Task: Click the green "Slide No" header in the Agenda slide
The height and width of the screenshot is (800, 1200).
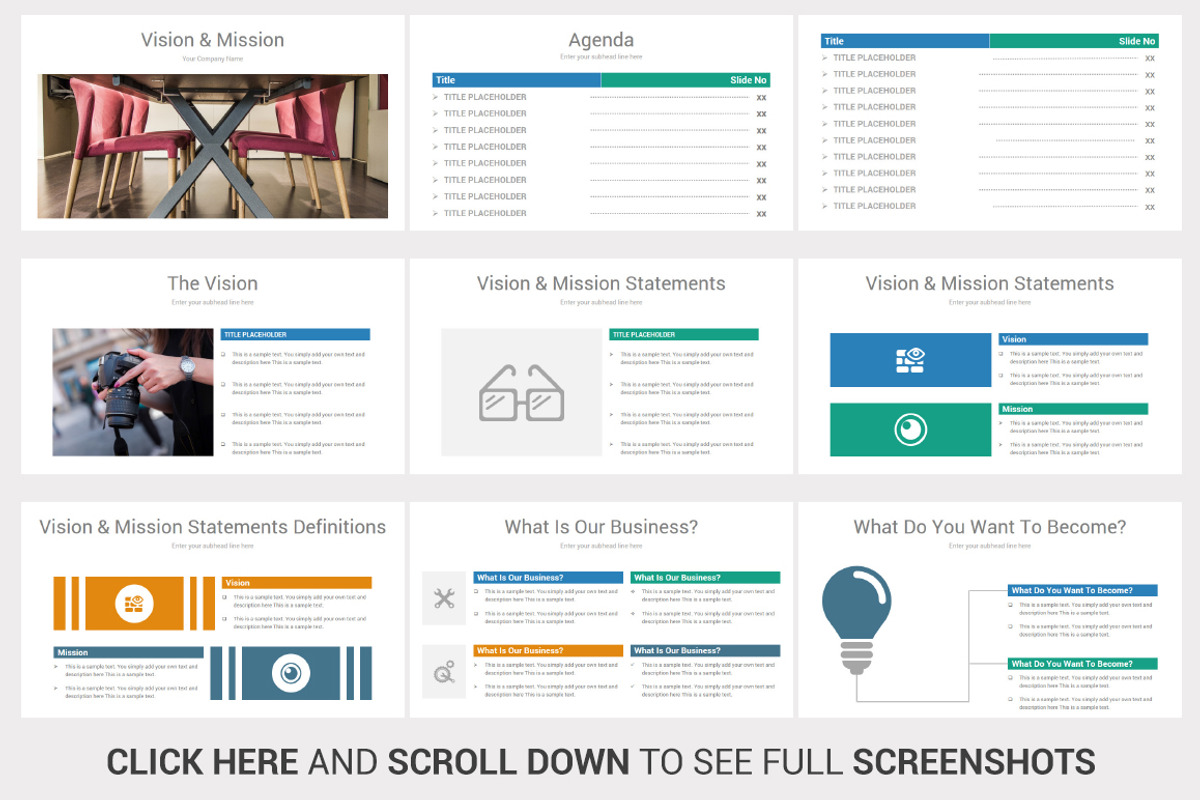Action: click(x=686, y=80)
